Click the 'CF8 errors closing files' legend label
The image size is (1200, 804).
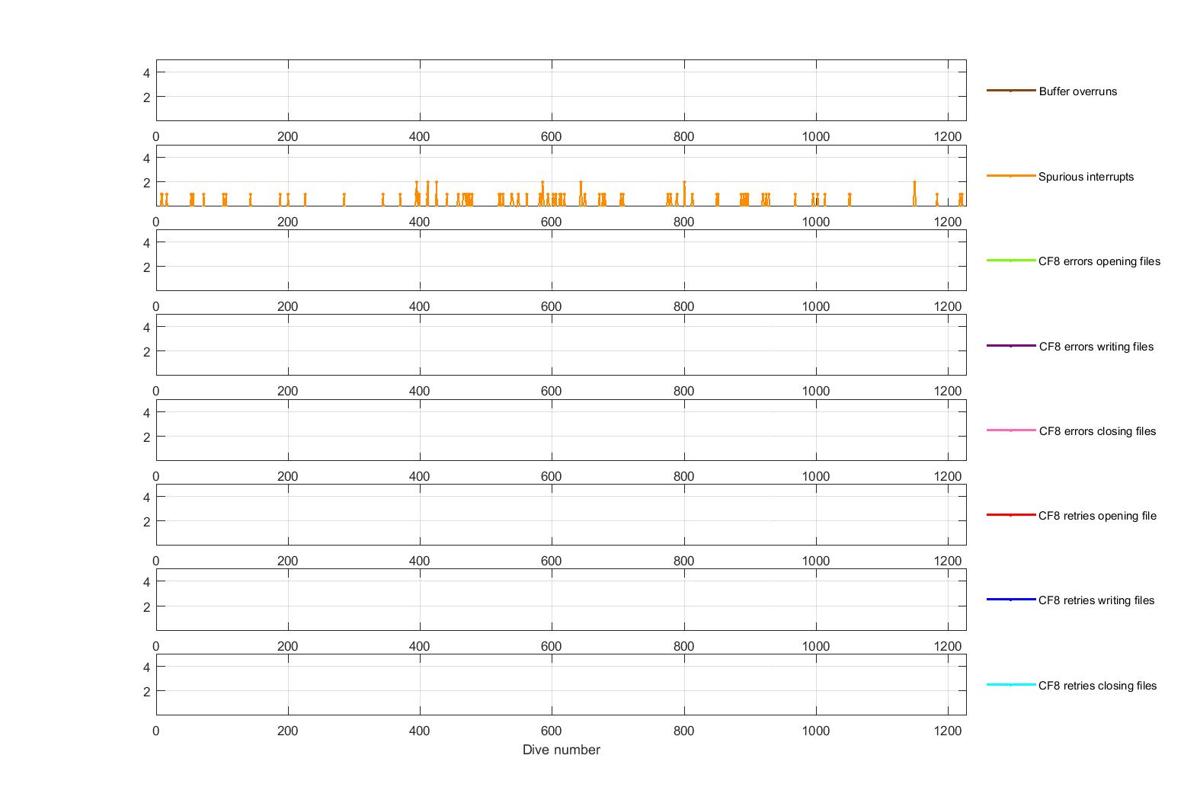1097,431
